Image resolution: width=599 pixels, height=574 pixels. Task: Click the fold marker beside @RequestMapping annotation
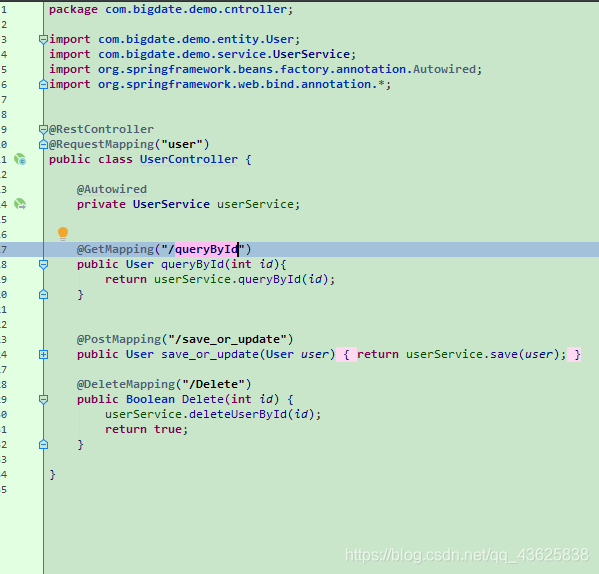point(43,144)
